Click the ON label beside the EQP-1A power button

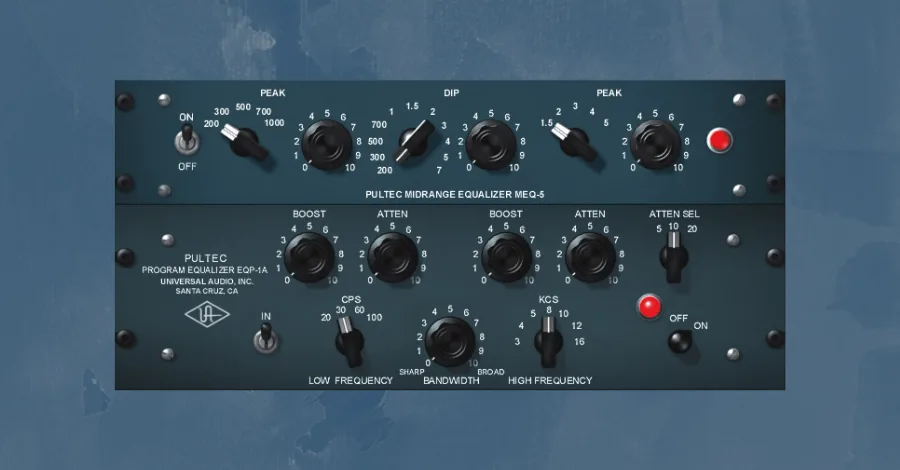point(700,325)
